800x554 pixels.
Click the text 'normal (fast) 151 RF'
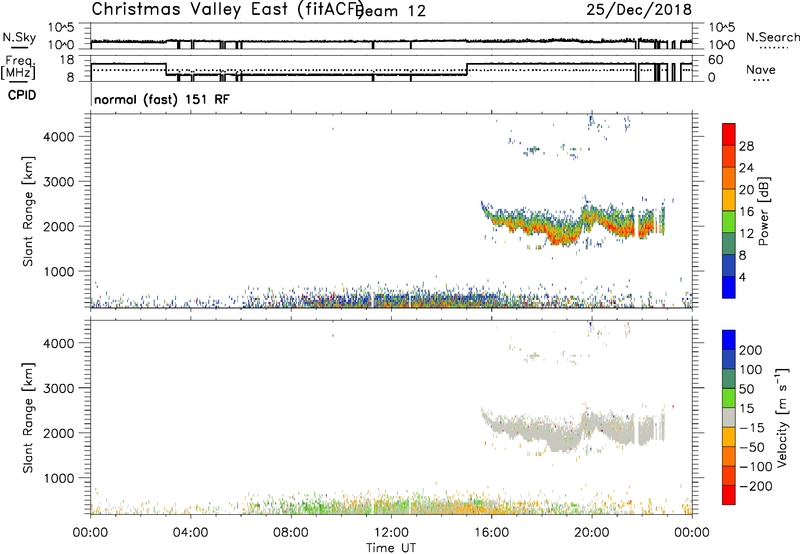(x=162, y=99)
